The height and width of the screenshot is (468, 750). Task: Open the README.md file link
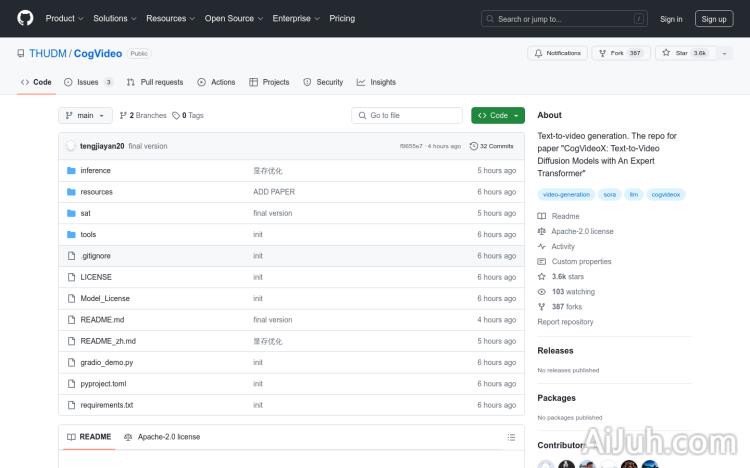[102, 320]
